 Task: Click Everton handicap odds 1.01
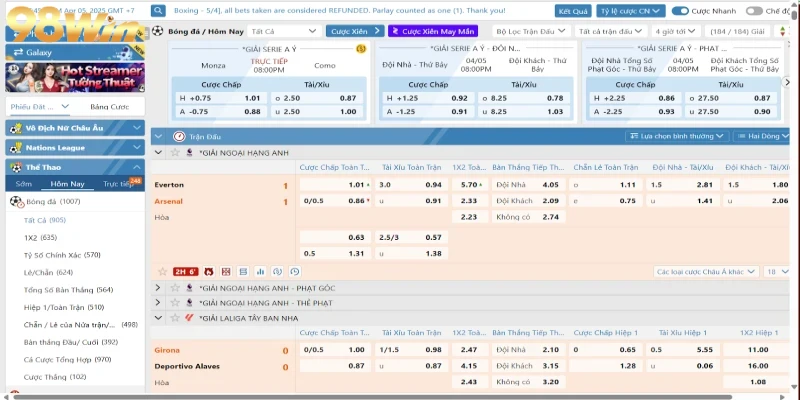(335, 185)
